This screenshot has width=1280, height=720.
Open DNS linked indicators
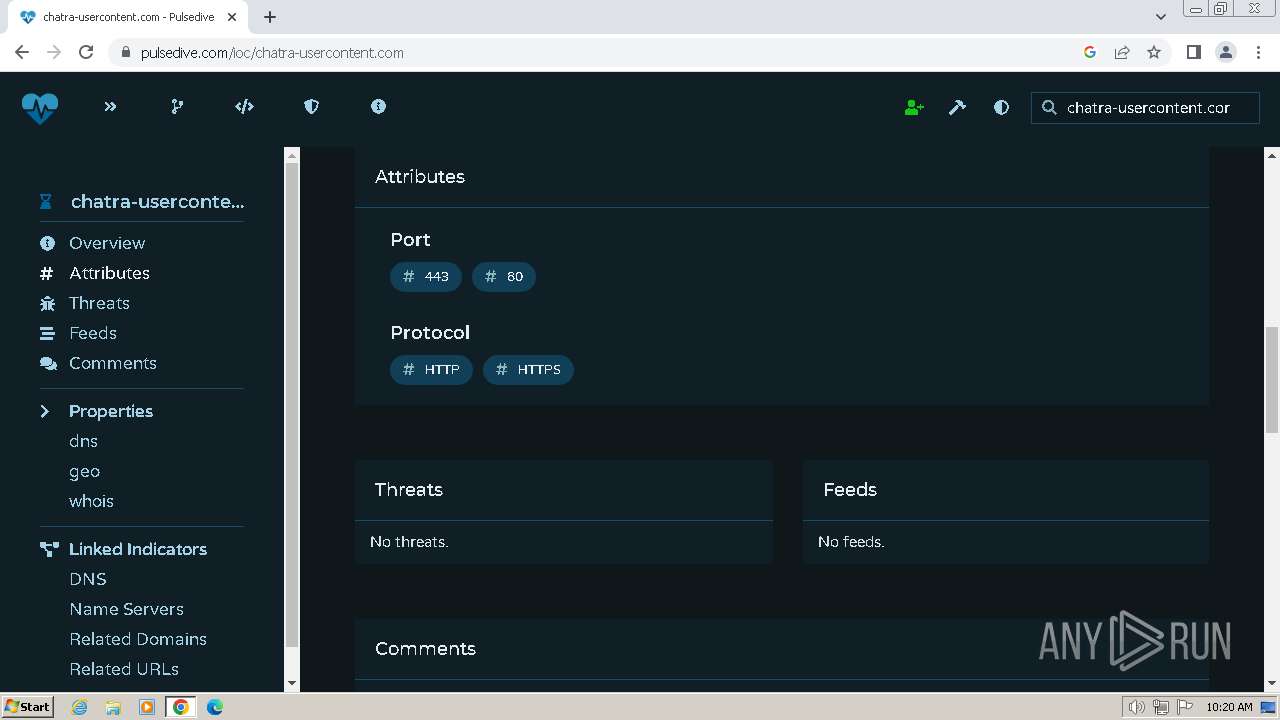tap(88, 579)
